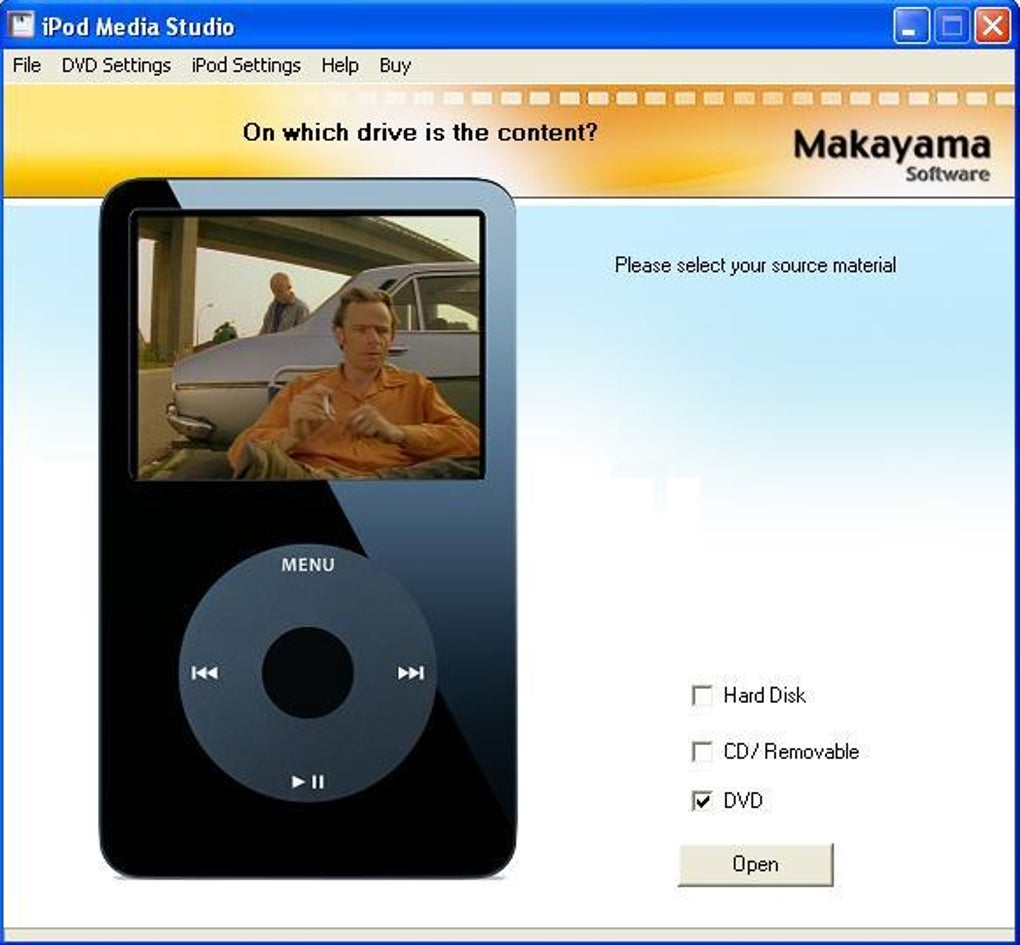The width and height of the screenshot is (1020, 945).
Task: Click the Makayama Software logo
Action: point(892,155)
